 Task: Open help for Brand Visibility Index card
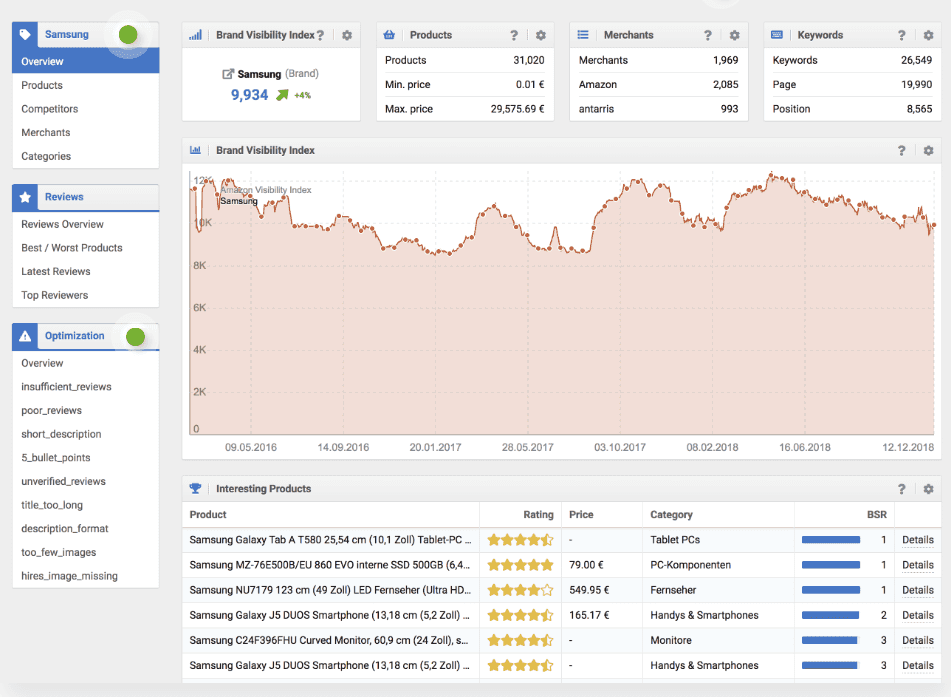pyautogui.click(x=320, y=35)
